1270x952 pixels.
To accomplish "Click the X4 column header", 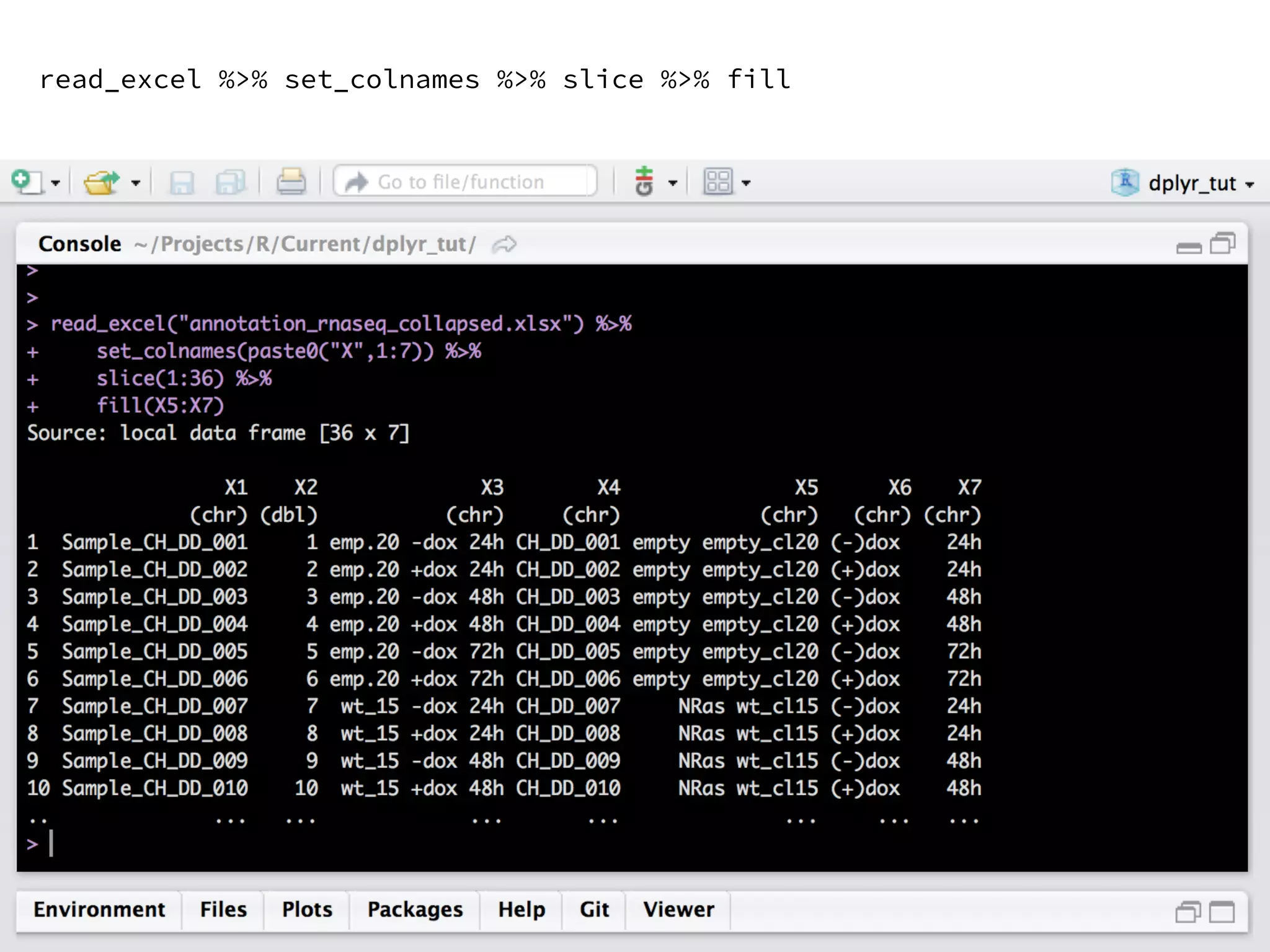I will [x=608, y=488].
